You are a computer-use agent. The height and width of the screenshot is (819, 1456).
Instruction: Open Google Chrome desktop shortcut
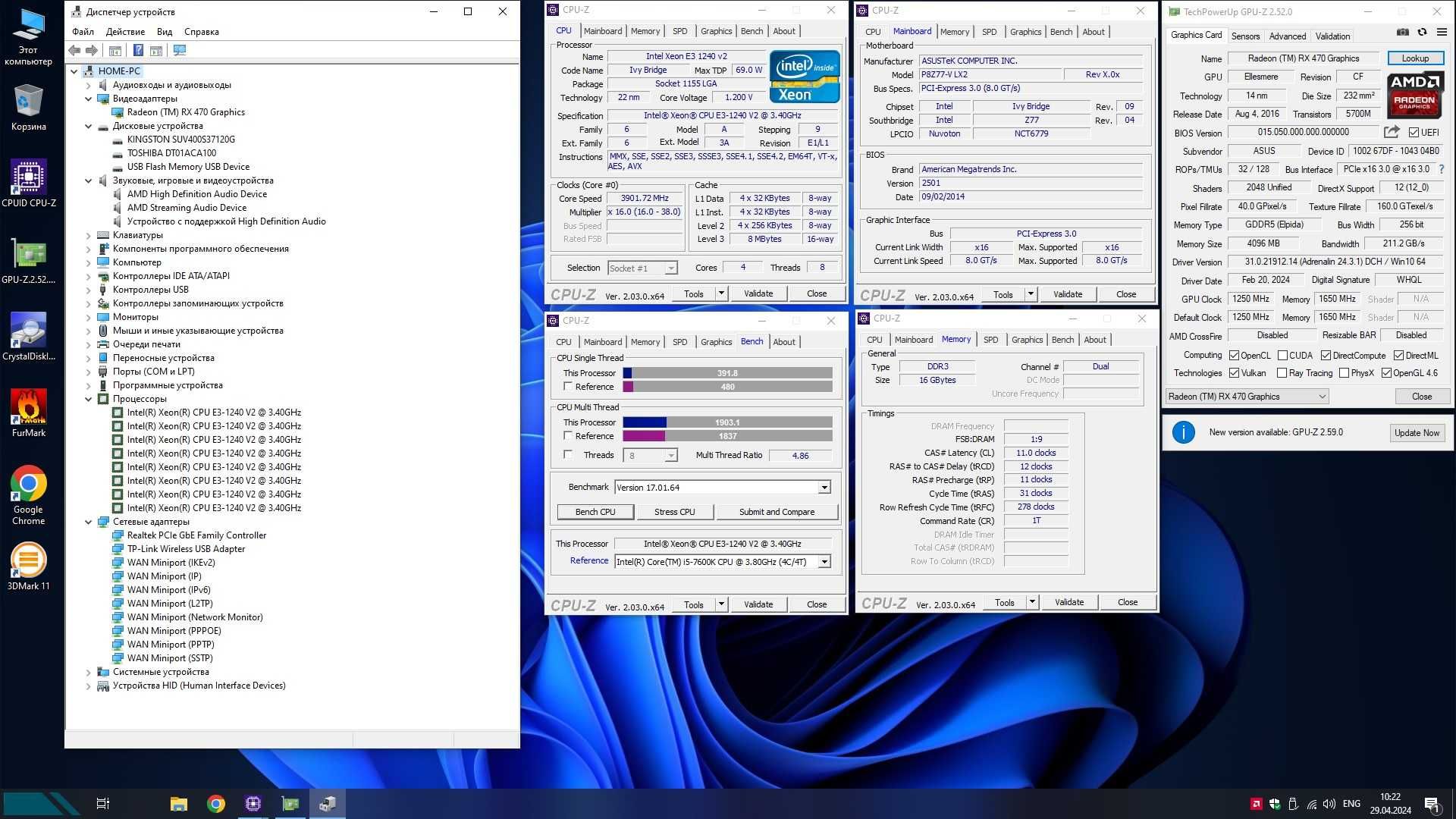(28, 495)
